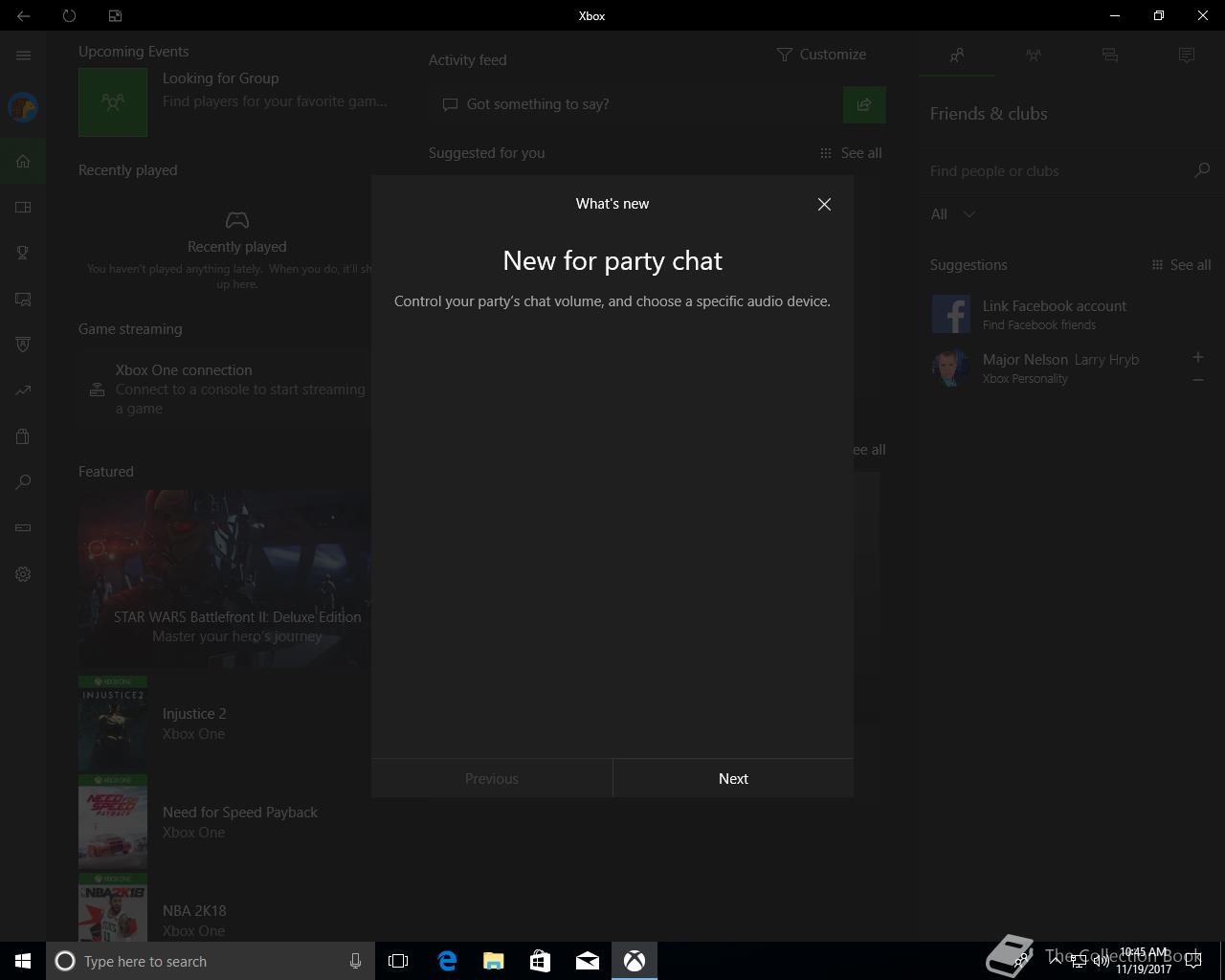Image resolution: width=1225 pixels, height=980 pixels.
Task: Open Game DVR captures icon in the sidebar
Action: (23, 299)
